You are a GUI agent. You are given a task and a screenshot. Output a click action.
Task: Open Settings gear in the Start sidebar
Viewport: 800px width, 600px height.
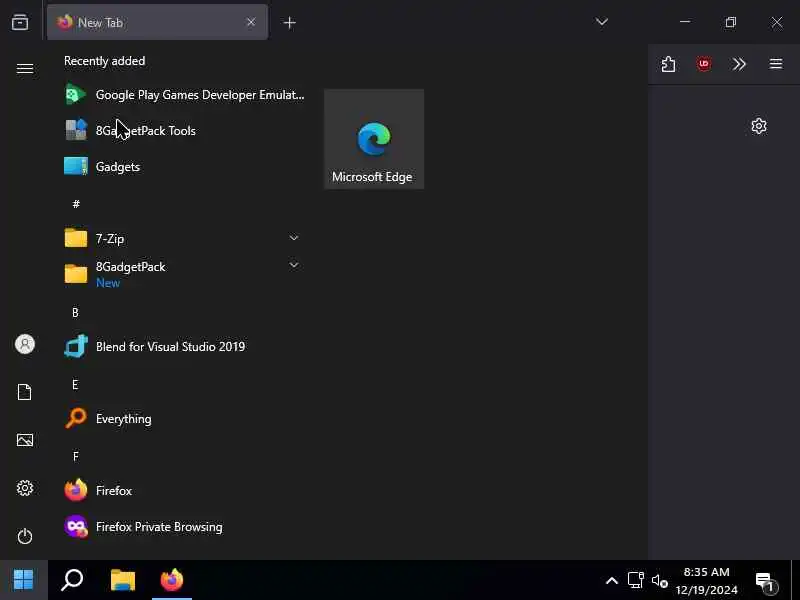pyautogui.click(x=24, y=488)
